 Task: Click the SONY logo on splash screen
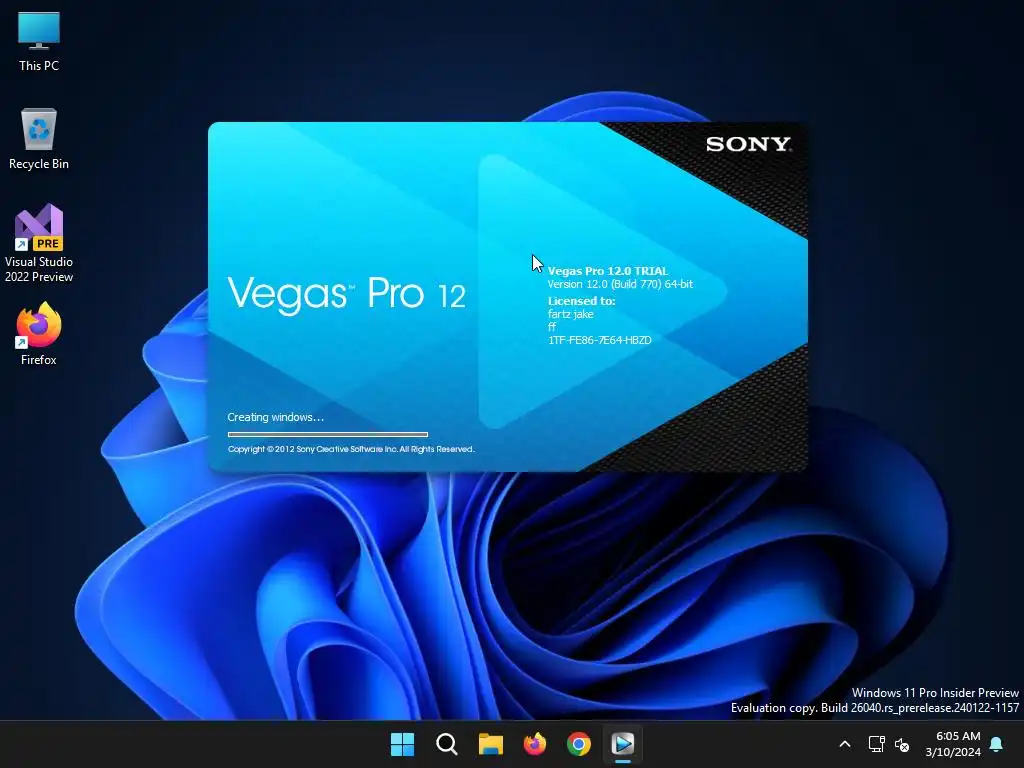(748, 144)
